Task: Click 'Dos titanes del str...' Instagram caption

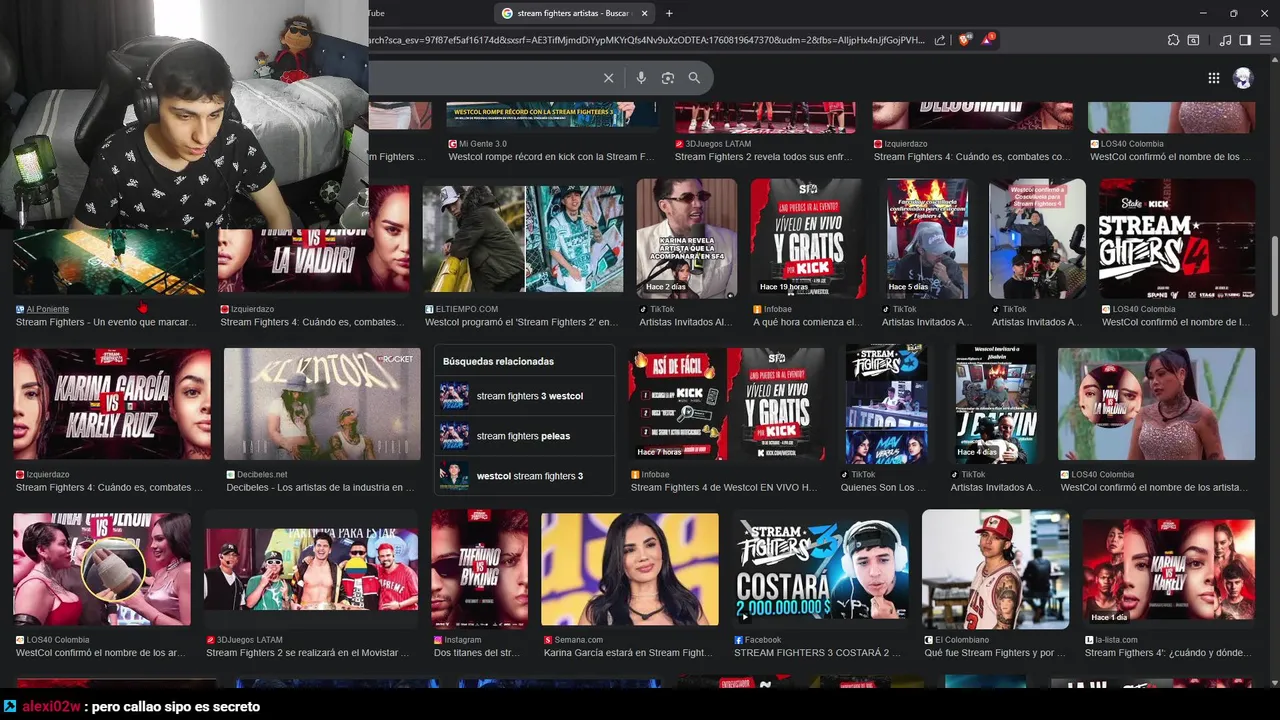Action: pyautogui.click(x=477, y=652)
